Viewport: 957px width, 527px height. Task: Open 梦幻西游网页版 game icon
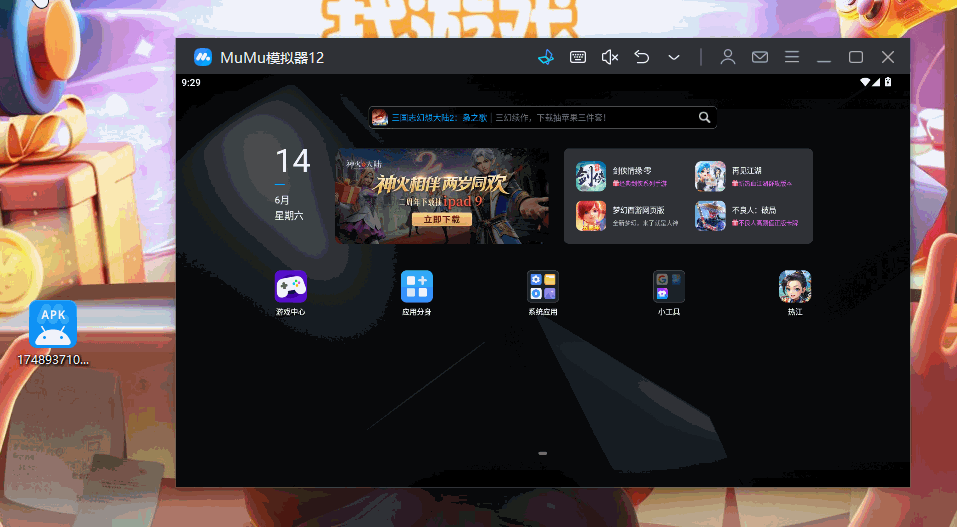pos(591,216)
